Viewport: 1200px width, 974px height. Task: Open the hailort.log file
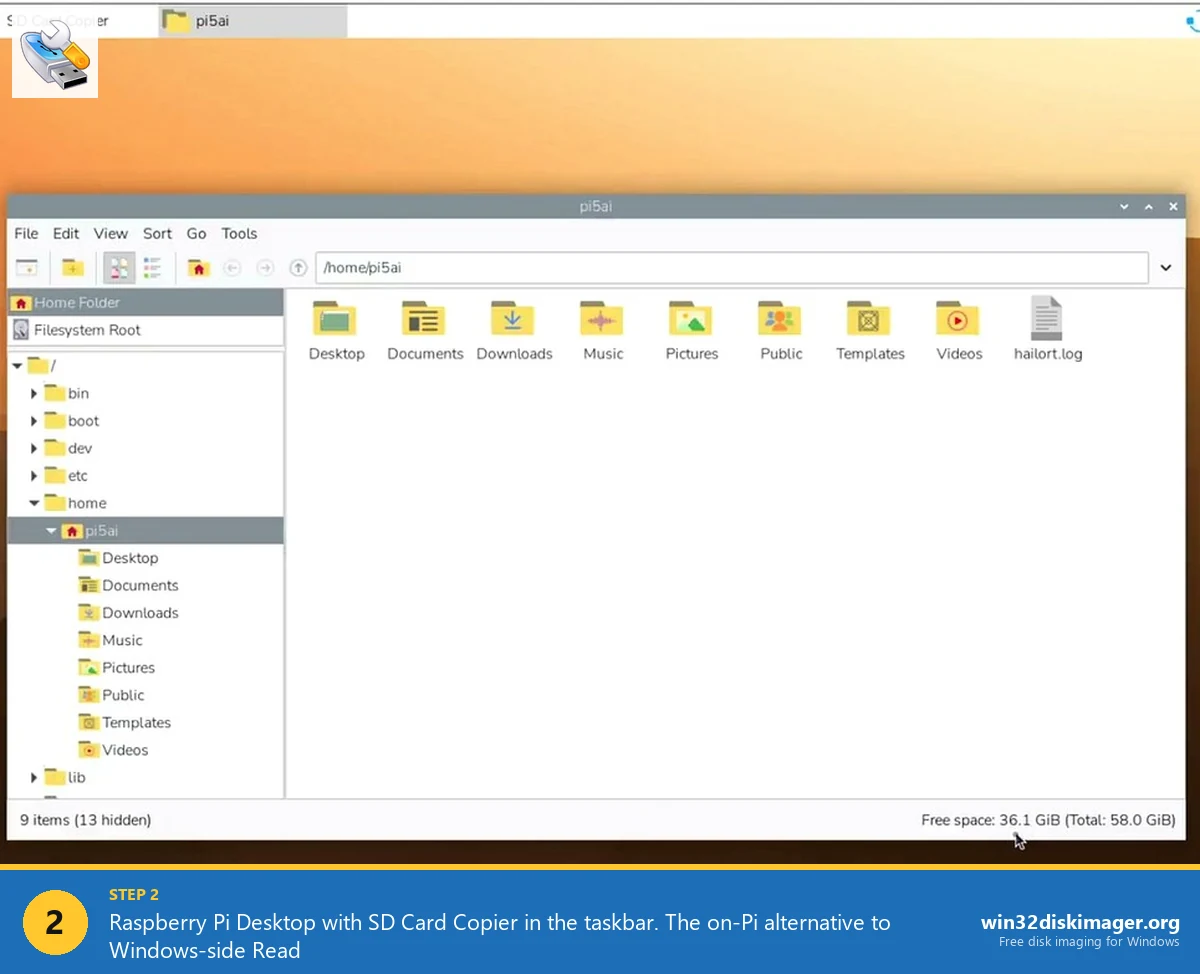(x=1047, y=320)
